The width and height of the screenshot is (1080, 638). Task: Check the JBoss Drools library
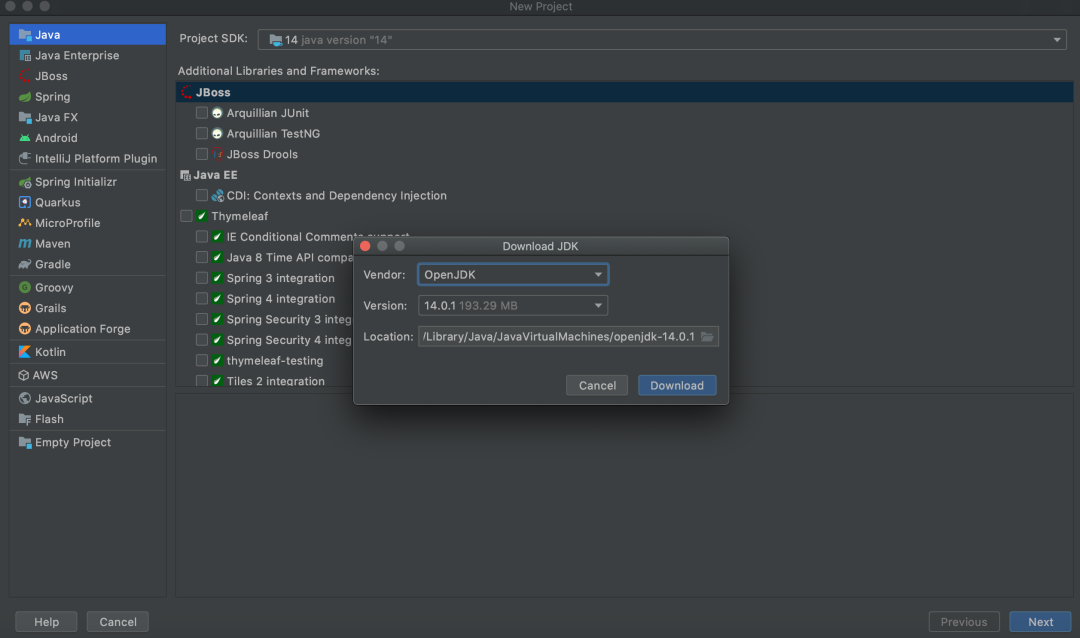tap(201, 154)
